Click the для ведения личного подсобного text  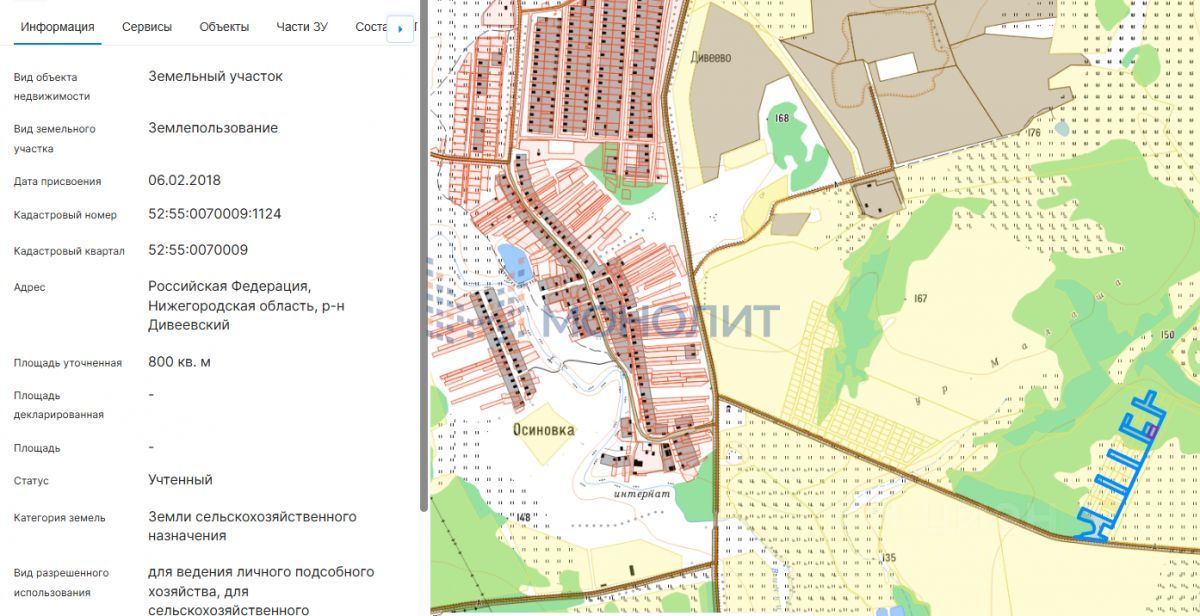point(261,572)
